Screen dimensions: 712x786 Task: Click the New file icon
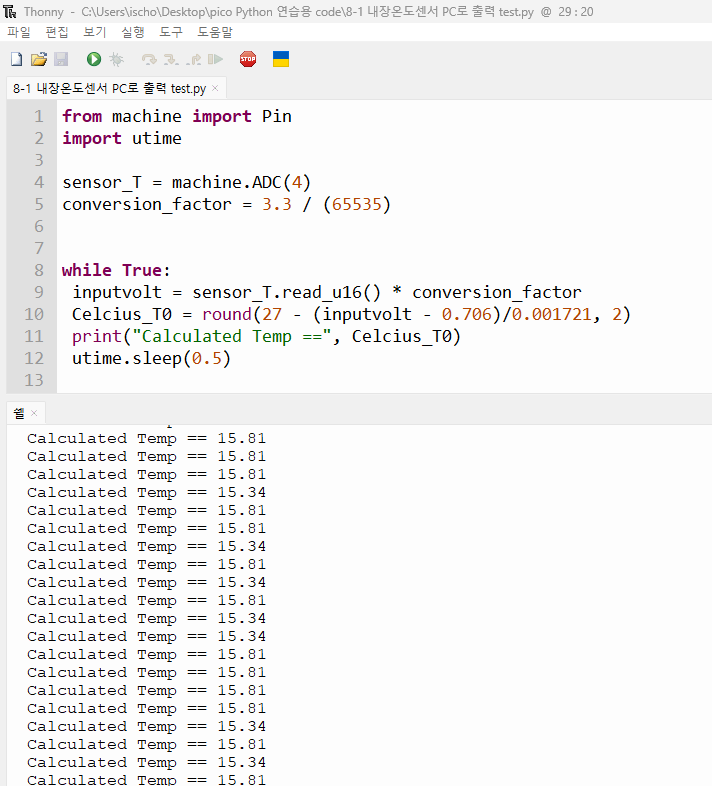click(x=17, y=59)
